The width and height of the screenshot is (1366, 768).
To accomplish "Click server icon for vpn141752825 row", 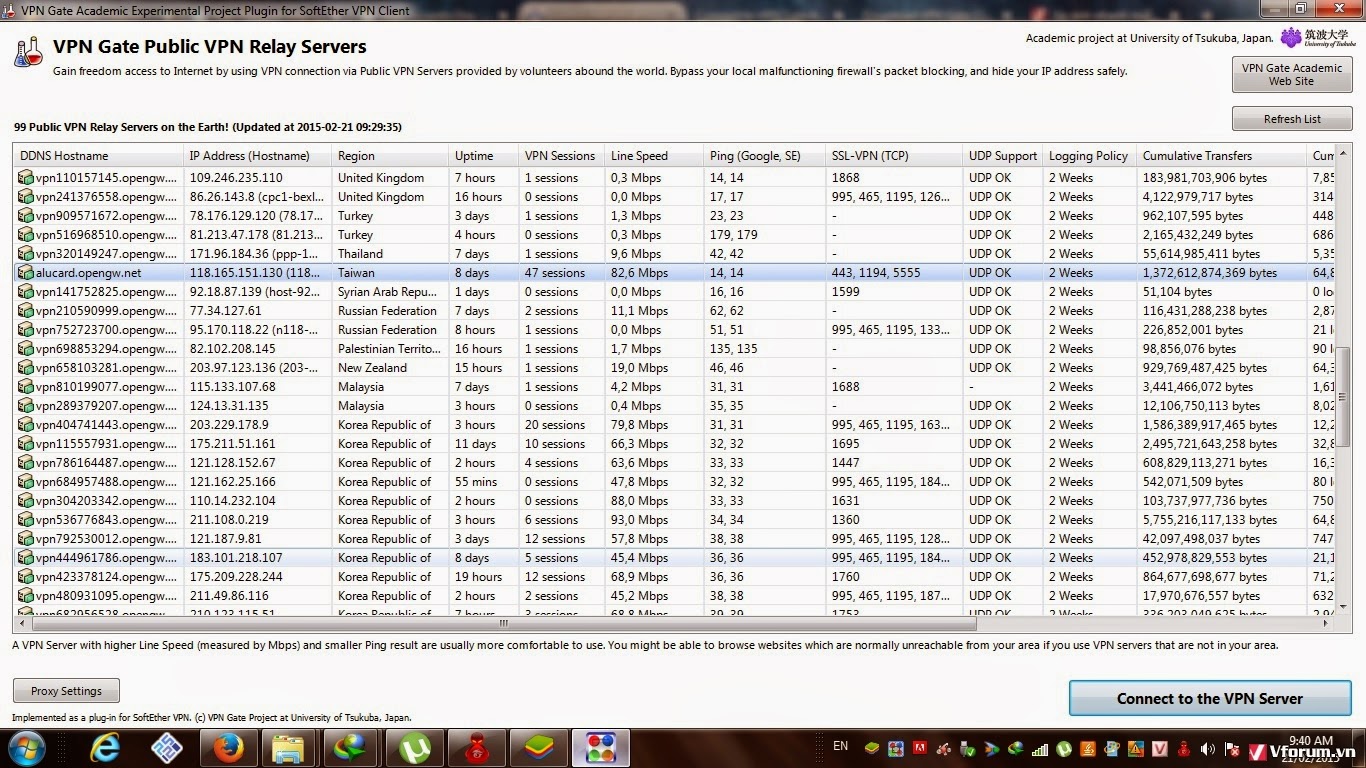I will 26,292.
